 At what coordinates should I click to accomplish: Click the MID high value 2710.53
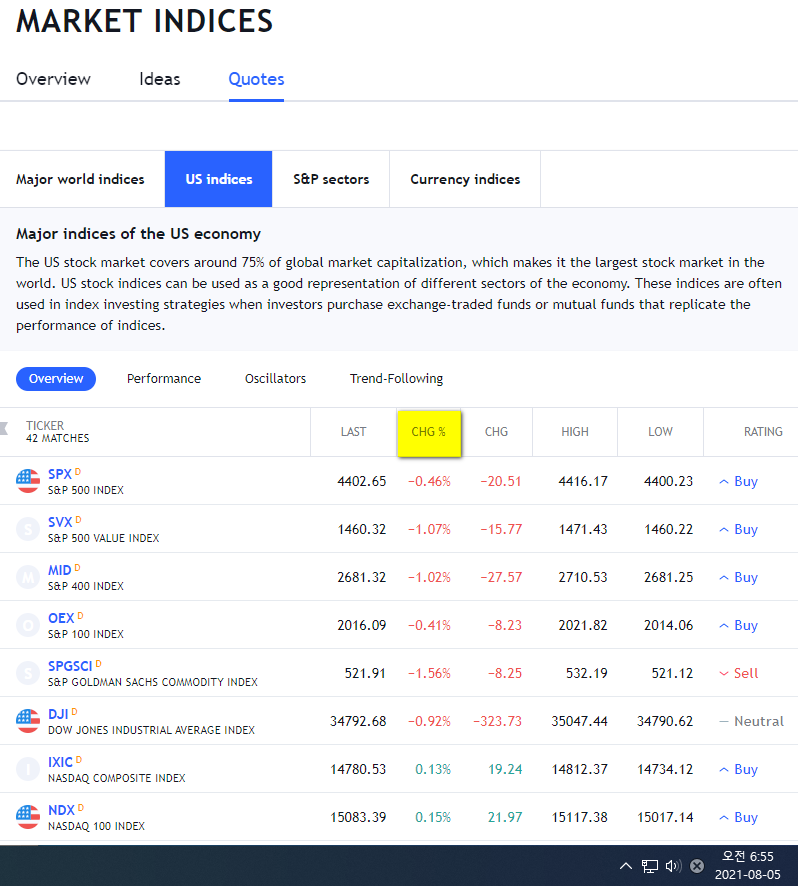(583, 577)
